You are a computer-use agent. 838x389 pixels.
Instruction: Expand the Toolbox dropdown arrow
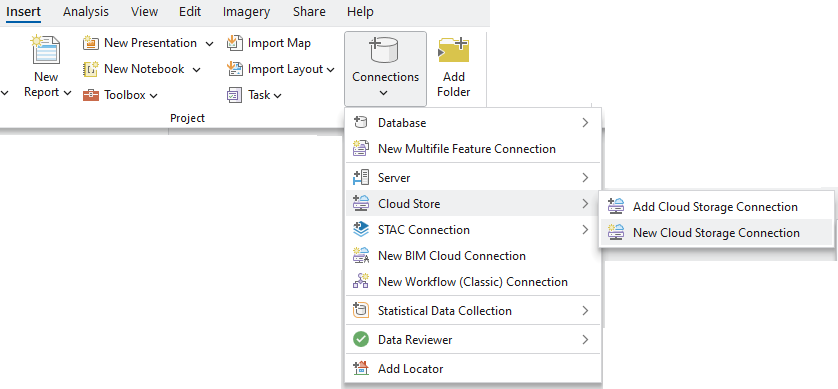click(153, 96)
